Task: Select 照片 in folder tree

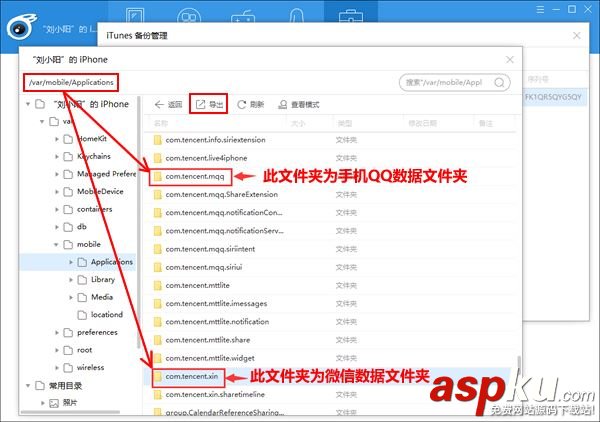Action: [70, 402]
